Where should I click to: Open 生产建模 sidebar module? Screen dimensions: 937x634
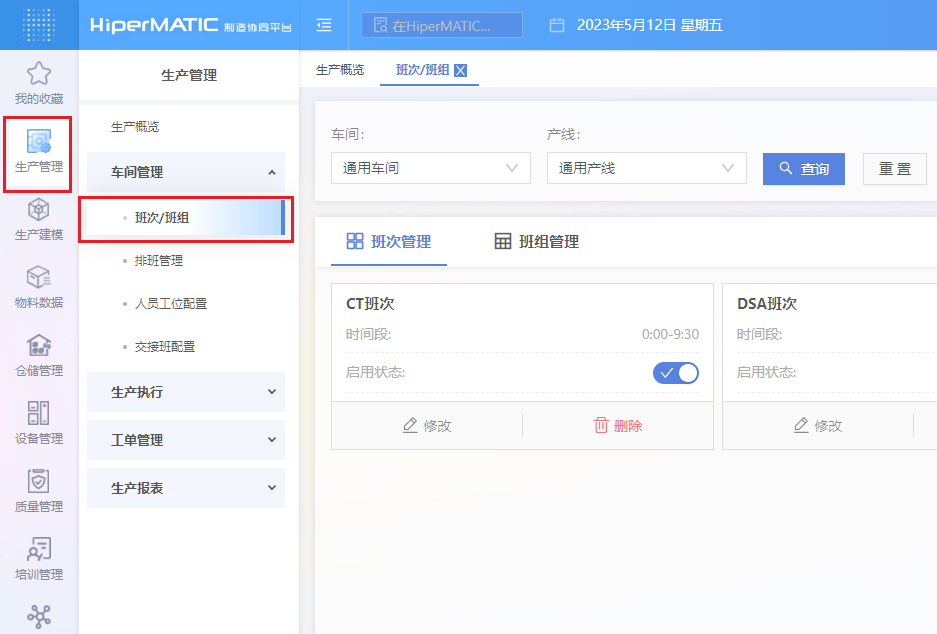pyautogui.click(x=39, y=219)
